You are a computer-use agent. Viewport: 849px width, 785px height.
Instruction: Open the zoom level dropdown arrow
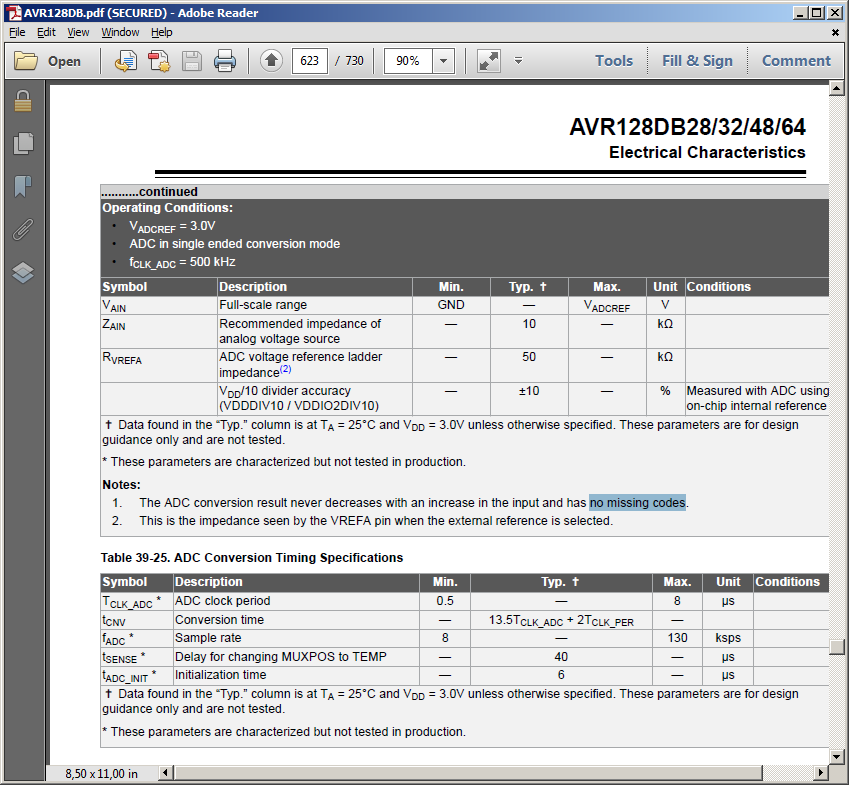(x=443, y=61)
